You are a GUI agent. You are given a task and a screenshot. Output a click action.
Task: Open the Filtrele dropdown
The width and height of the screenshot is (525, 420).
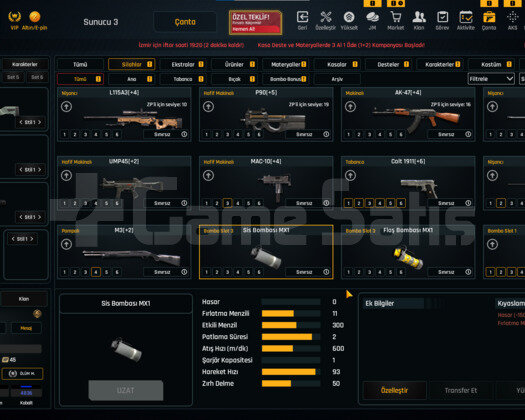pos(491,79)
